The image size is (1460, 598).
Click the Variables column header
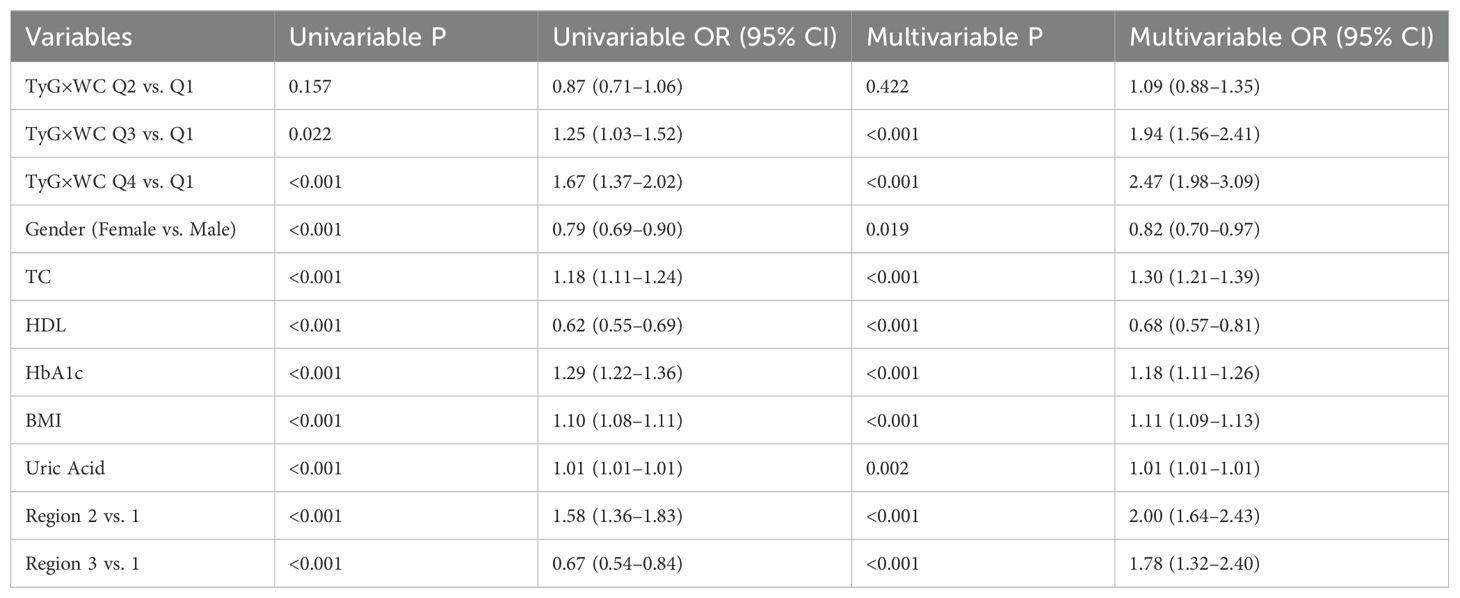pos(79,37)
